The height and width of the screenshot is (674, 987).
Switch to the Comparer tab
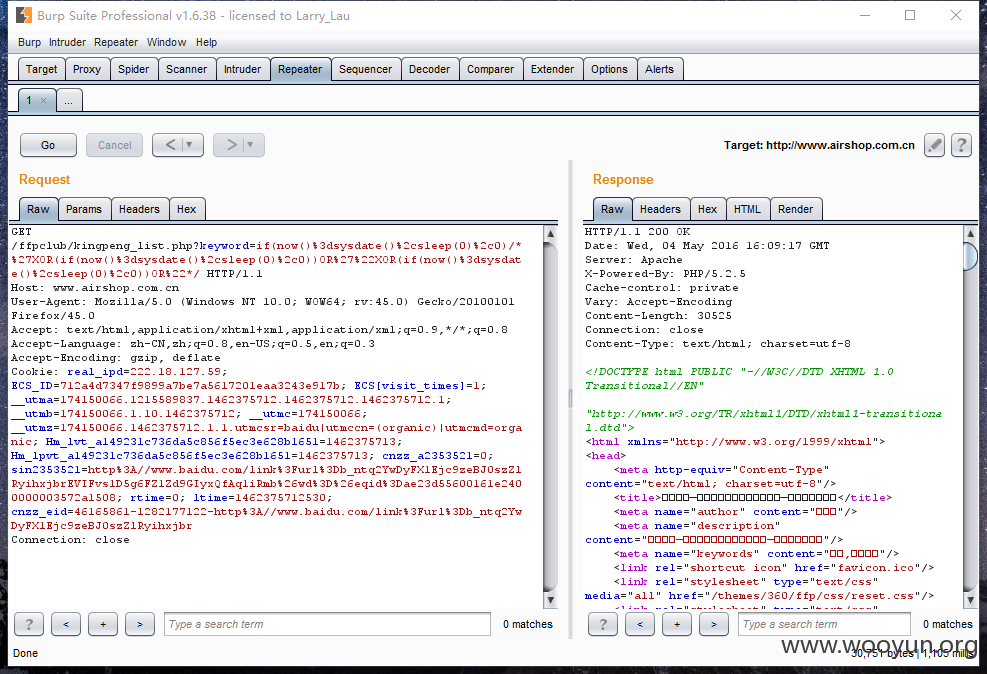tap(490, 69)
